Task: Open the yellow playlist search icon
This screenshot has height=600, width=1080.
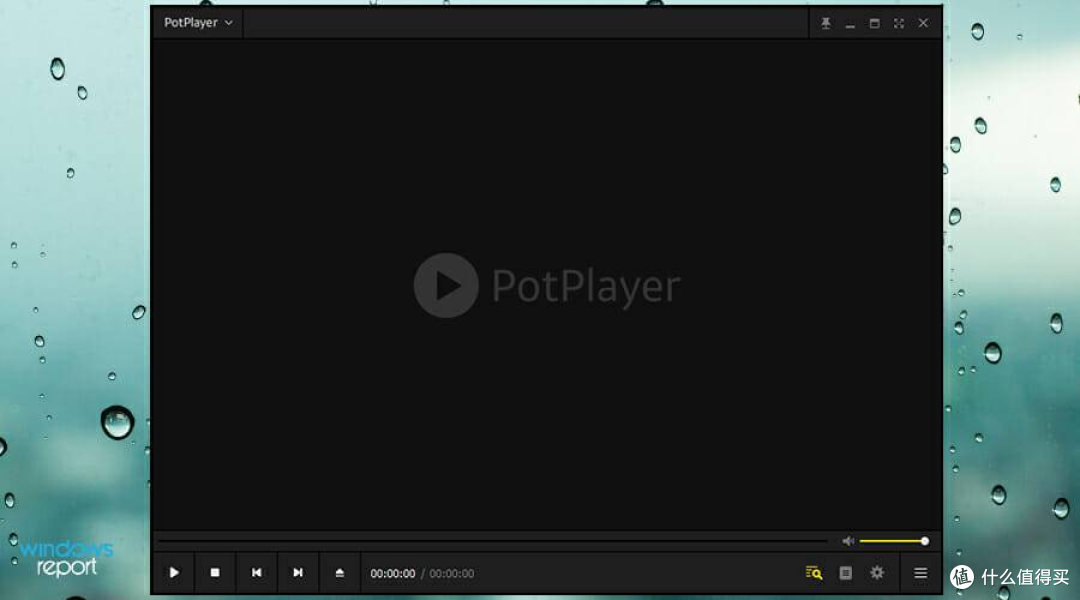Action: [814, 573]
